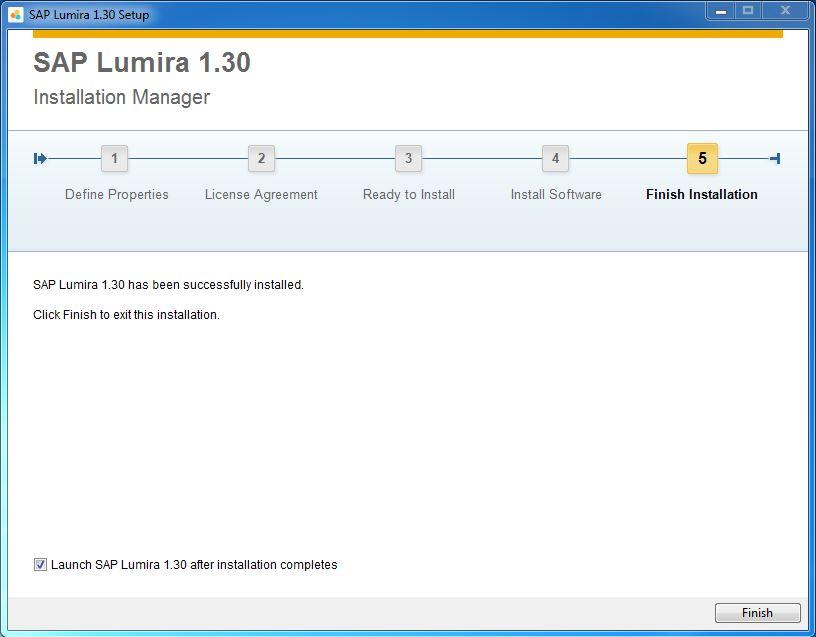Select the Define Properties step label
Viewport: 816px width, 637px height.
pos(117,195)
